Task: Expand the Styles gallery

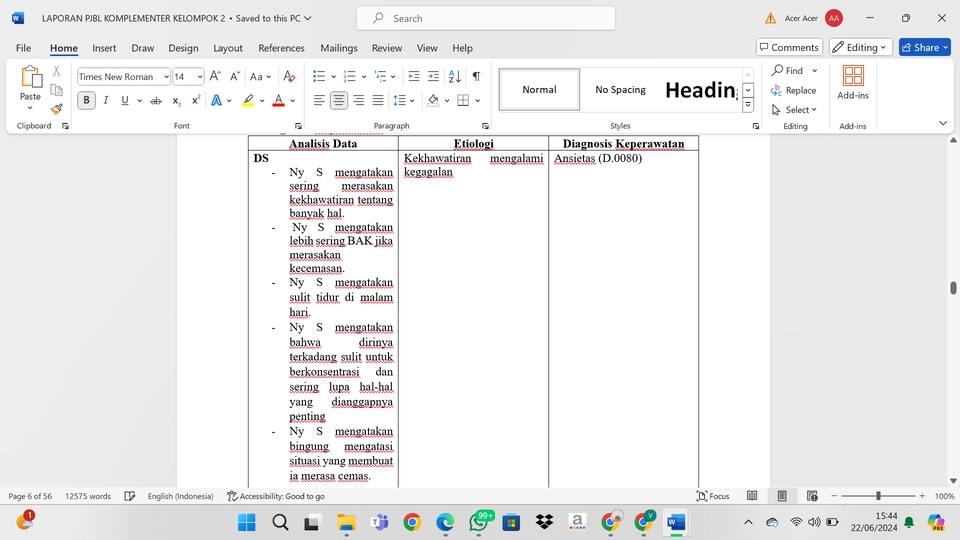Action: tap(748, 105)
